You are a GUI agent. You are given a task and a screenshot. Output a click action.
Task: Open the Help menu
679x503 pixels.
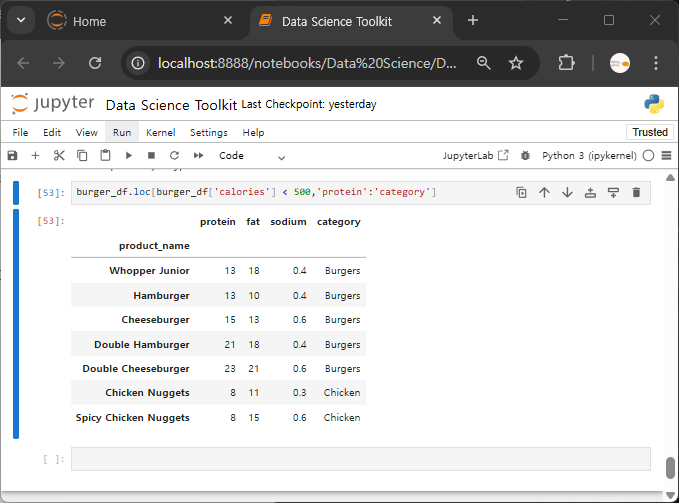[253, 132]
